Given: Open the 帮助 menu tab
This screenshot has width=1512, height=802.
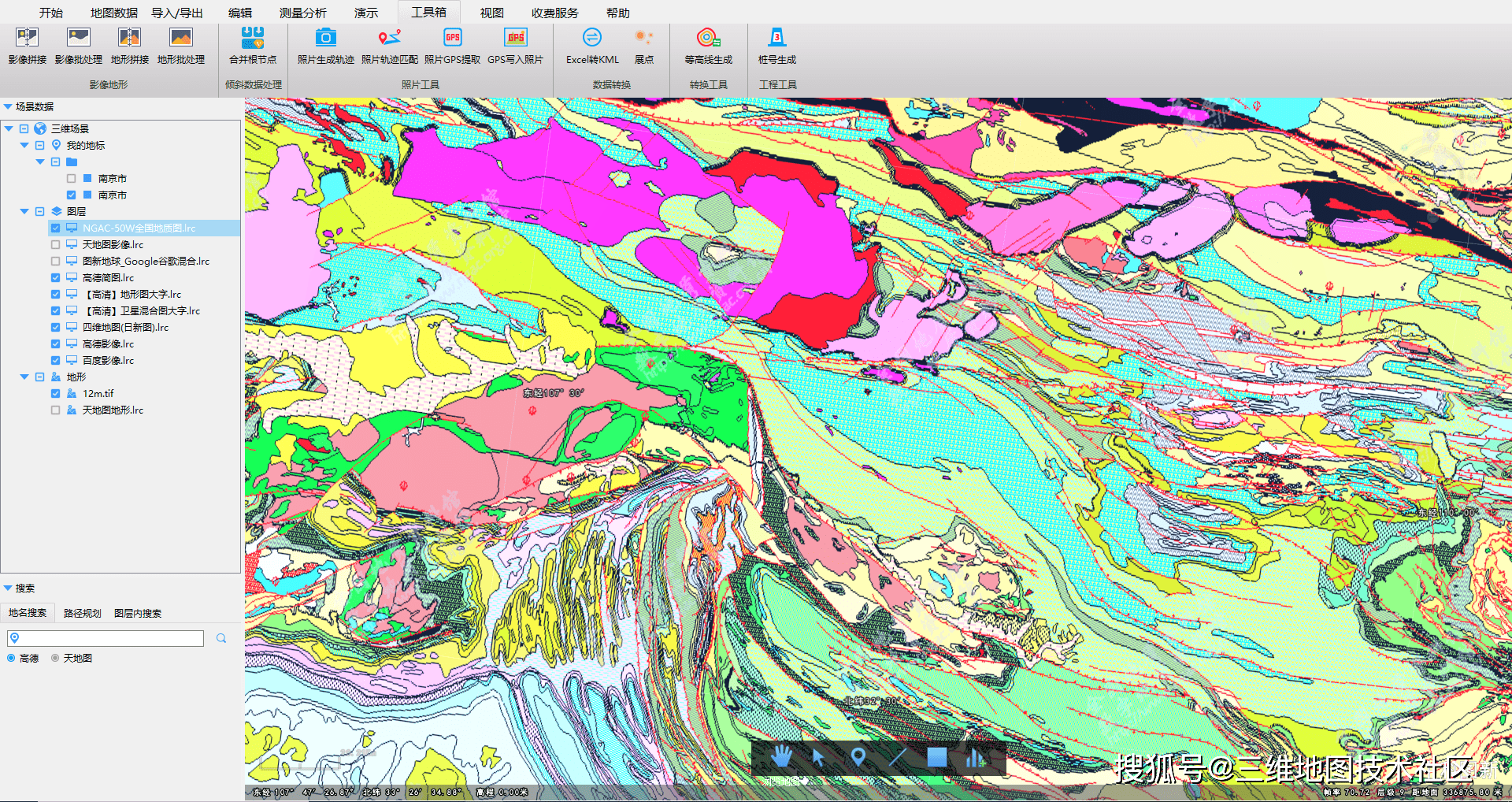Looking at the screenshot, I should [618, 13].
